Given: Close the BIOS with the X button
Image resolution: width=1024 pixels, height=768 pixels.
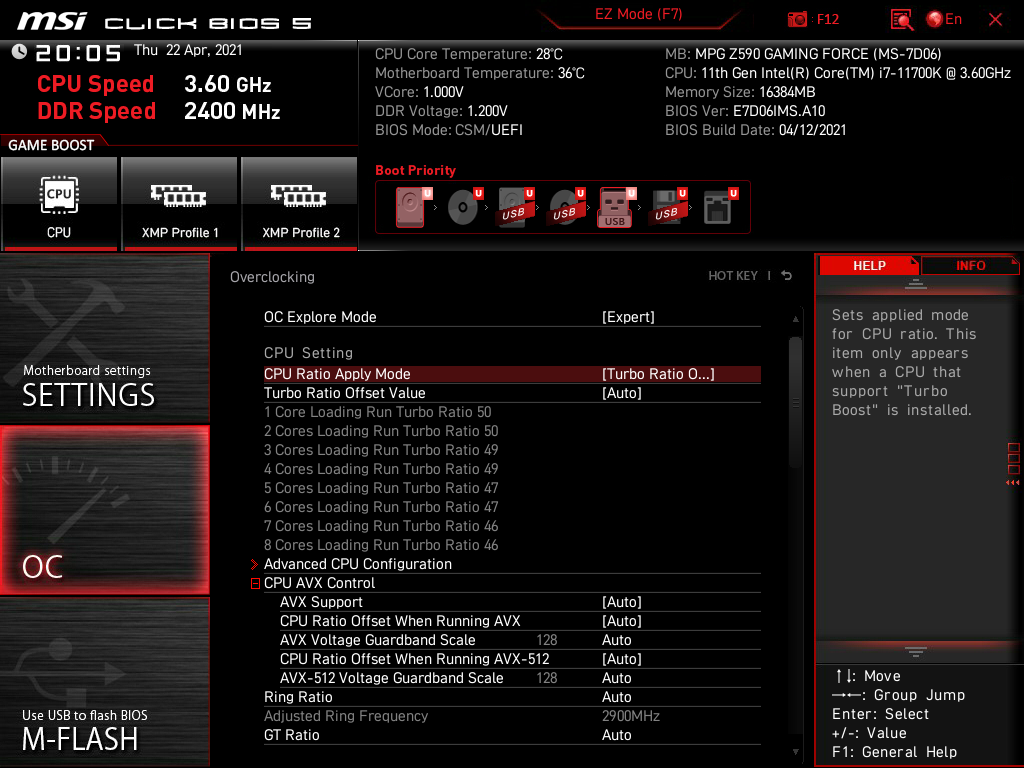Looking at the screenshot, I should 995,20.
